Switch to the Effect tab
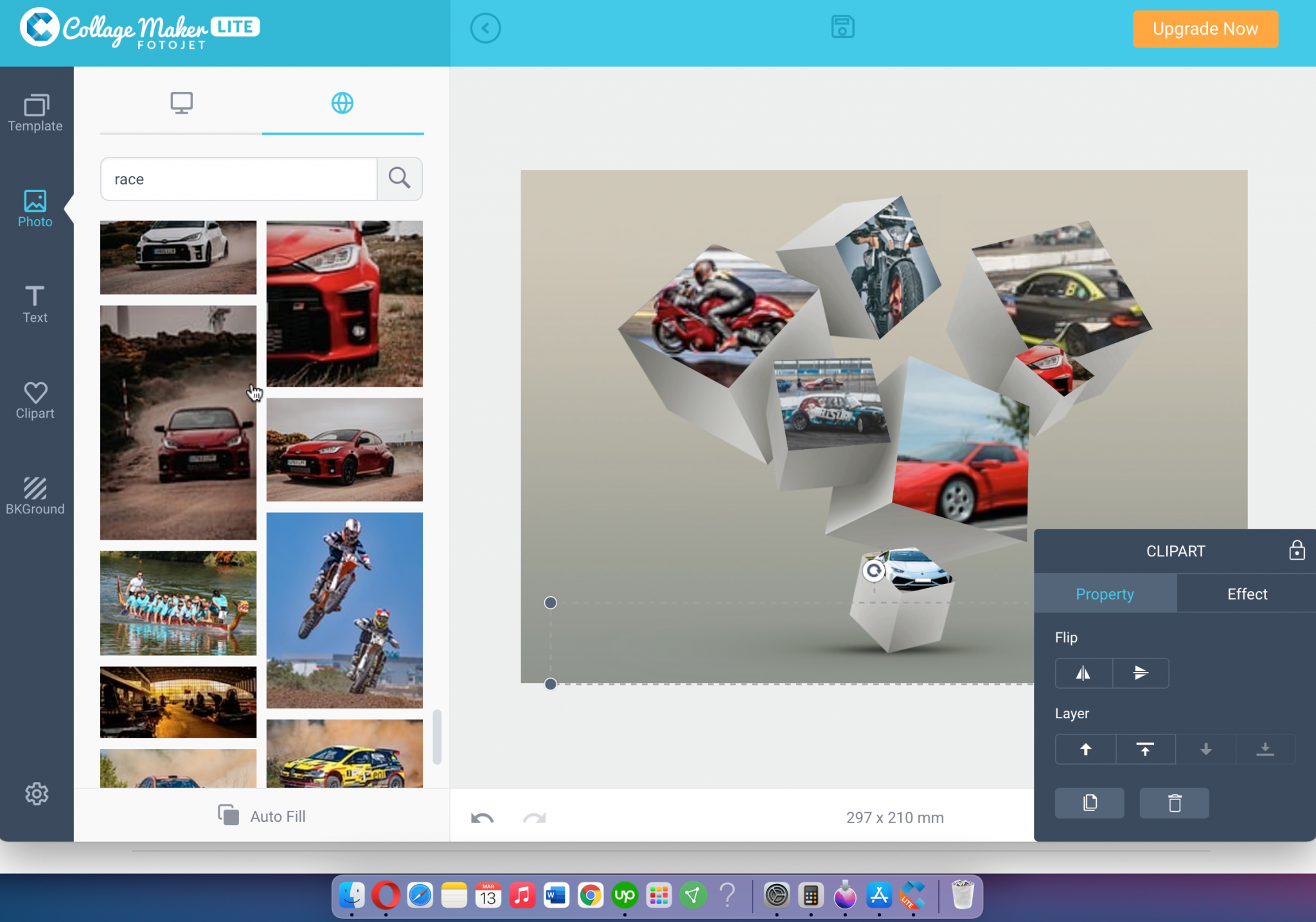Image resolution: width=1316 pixels, height=922 pixels. (1246, 593)
